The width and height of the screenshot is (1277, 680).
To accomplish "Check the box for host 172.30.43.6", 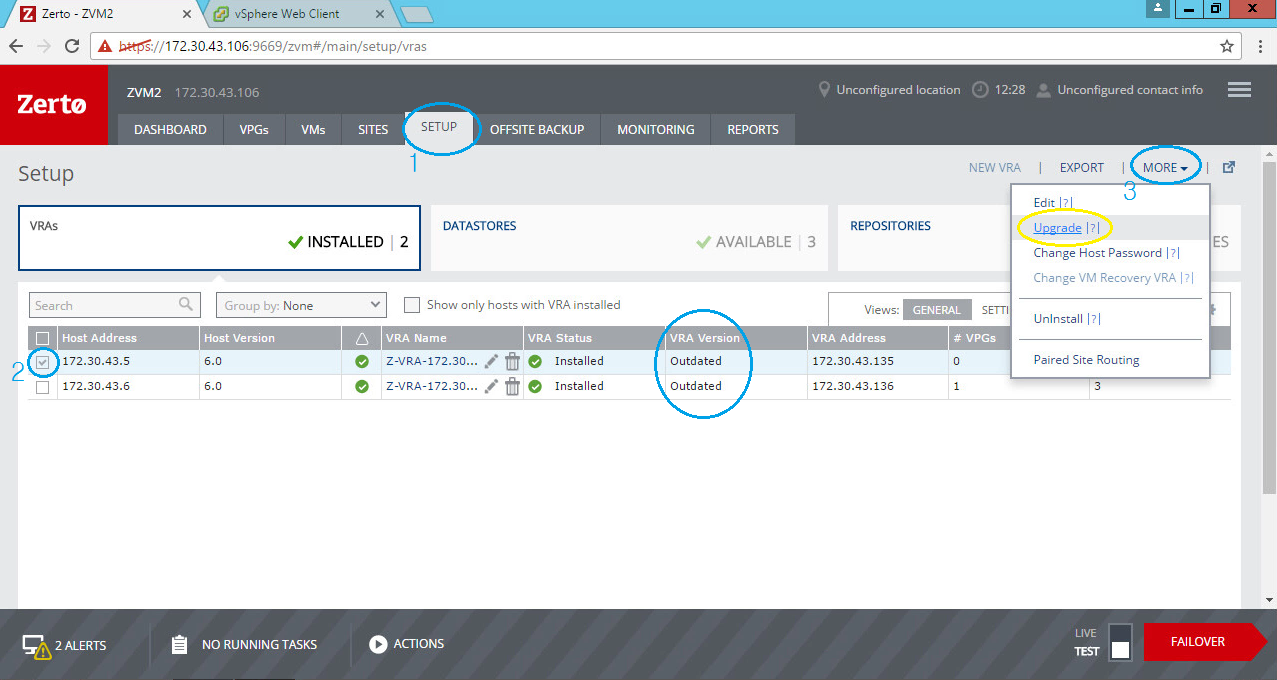I will coord(42,387).
